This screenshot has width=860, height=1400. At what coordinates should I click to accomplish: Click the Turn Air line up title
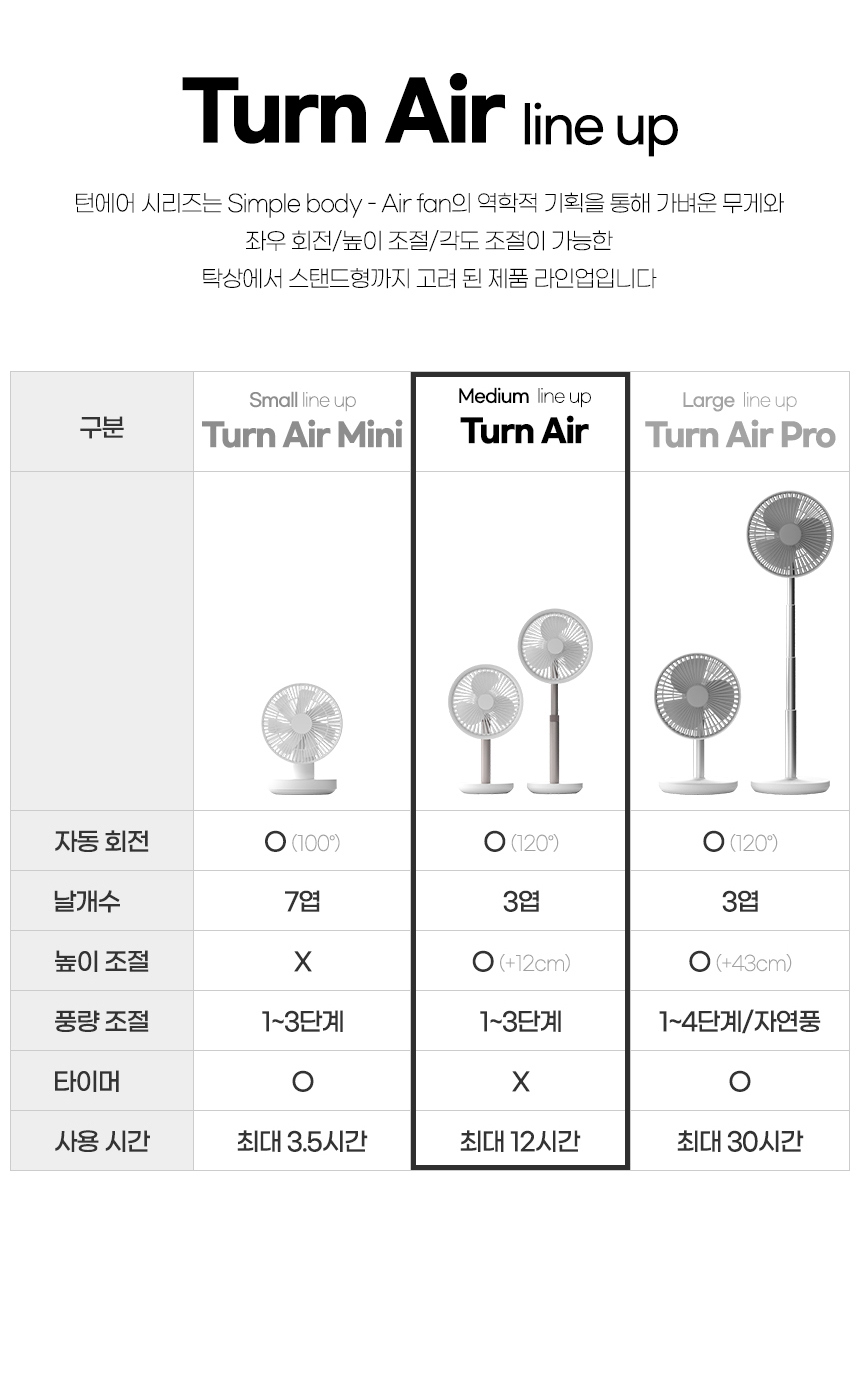(x=430, y=114)
